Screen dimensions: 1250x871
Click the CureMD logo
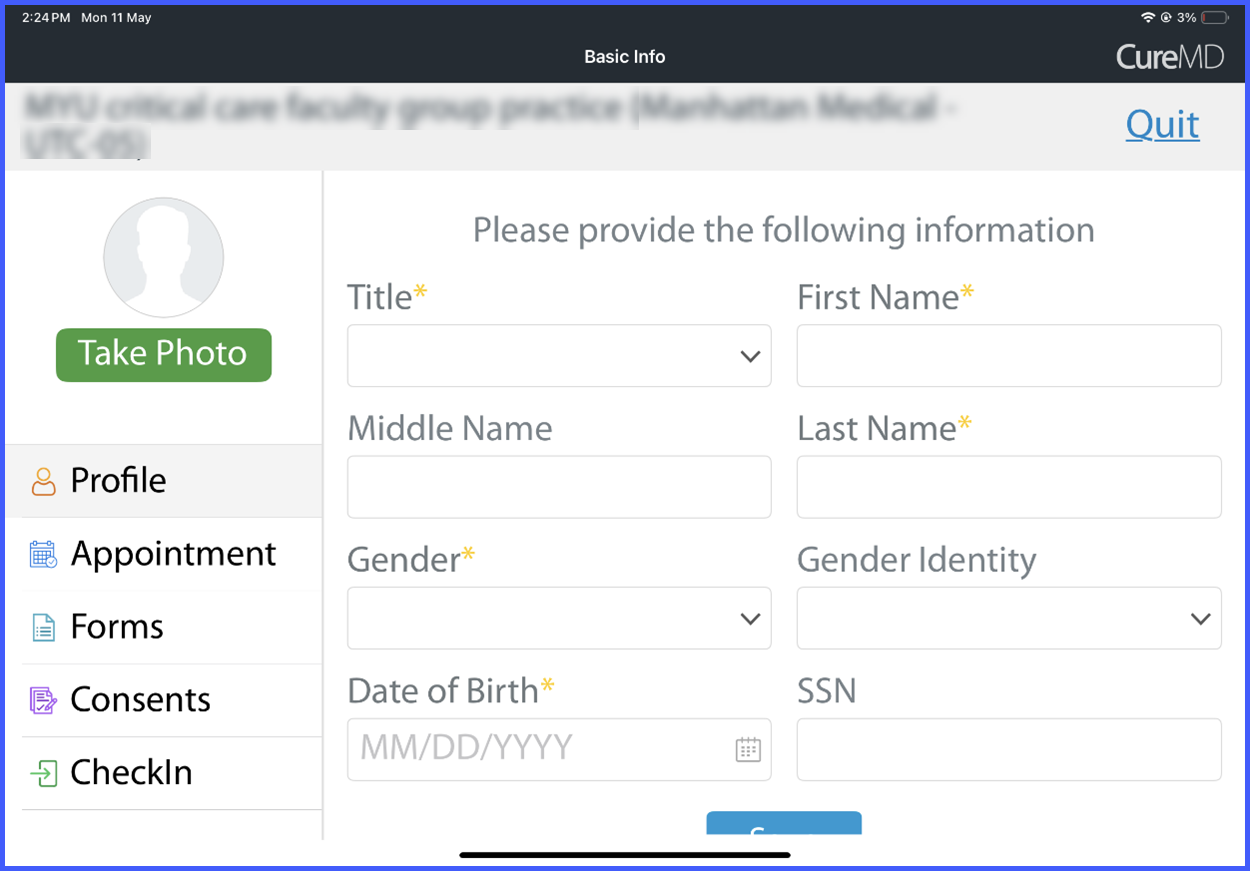(1169, 57)
